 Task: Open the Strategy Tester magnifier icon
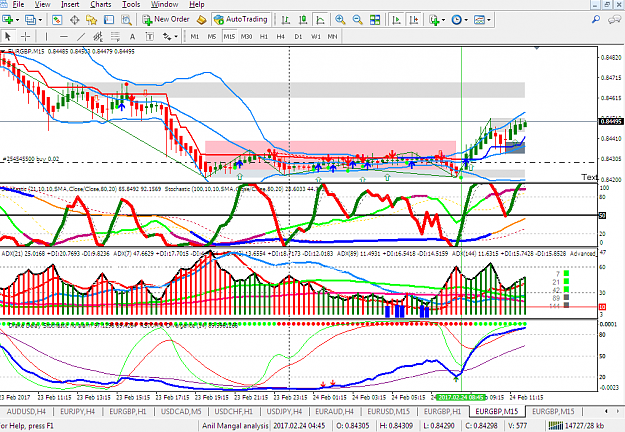(126, 20)
